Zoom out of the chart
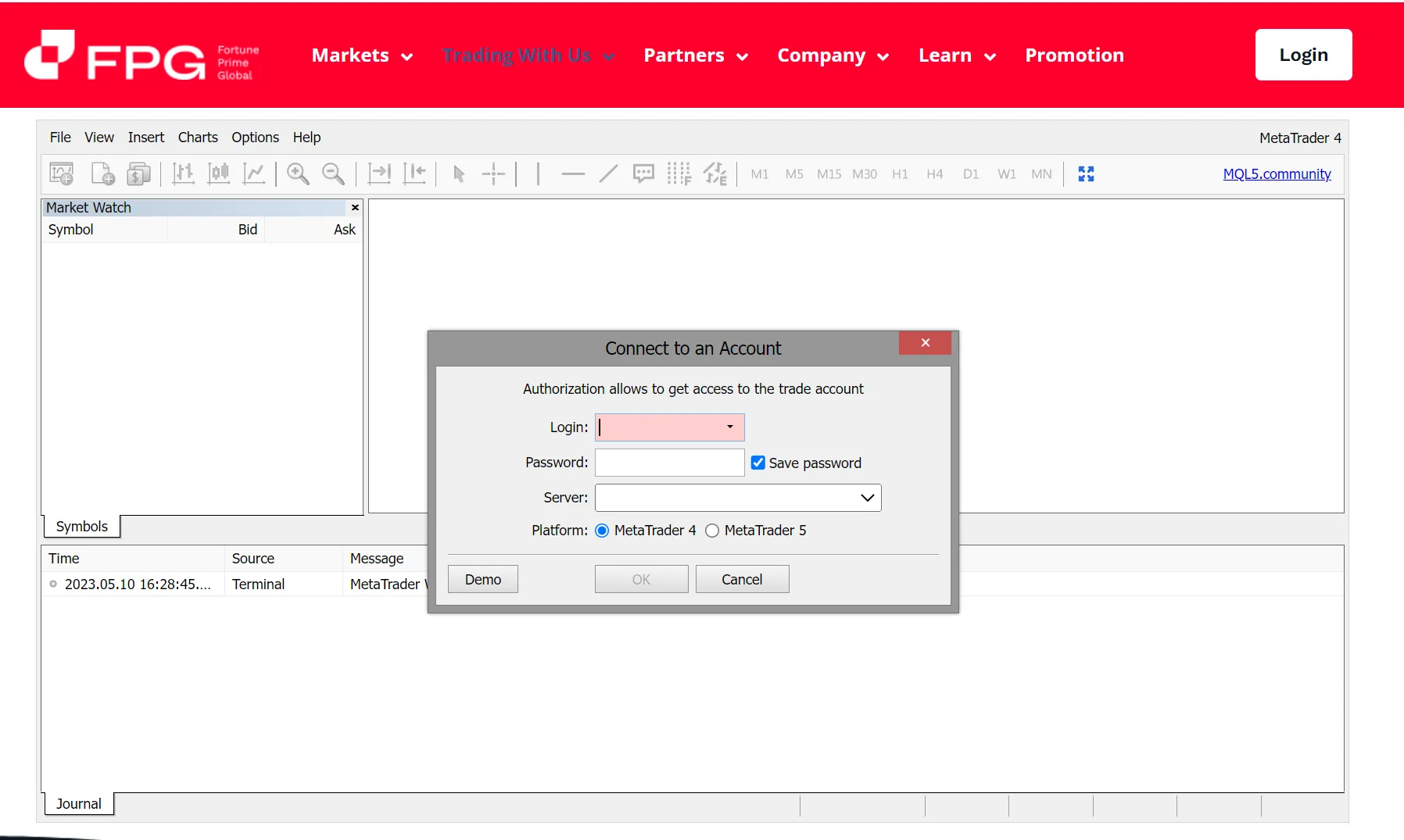Image resolution: width=1404 pixels, height=840 pixels. coord(334,173)
